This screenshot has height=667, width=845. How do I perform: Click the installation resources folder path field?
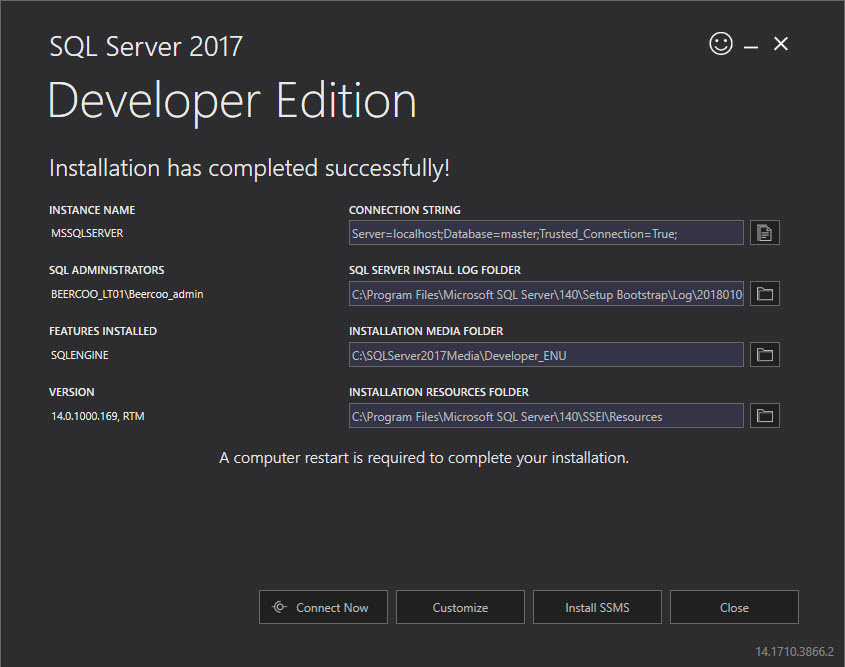pyautogui.click(x=545, y=415)
